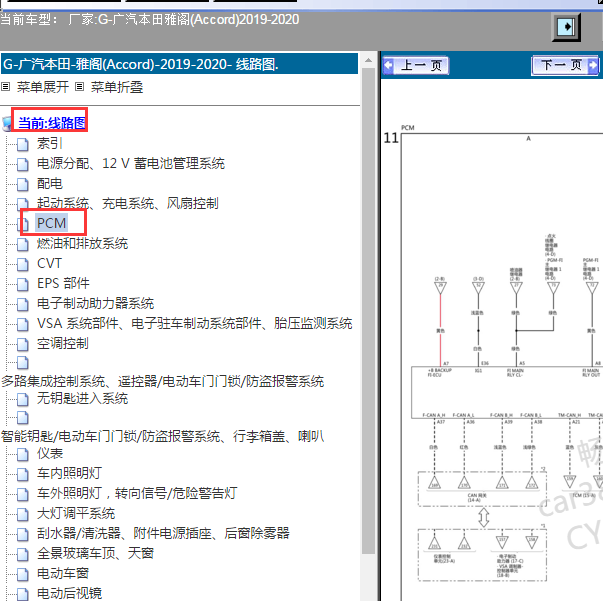The image size is (603, 601).
Task: Open the 无钥匙进入系统 entry
Action: (82, 398)
